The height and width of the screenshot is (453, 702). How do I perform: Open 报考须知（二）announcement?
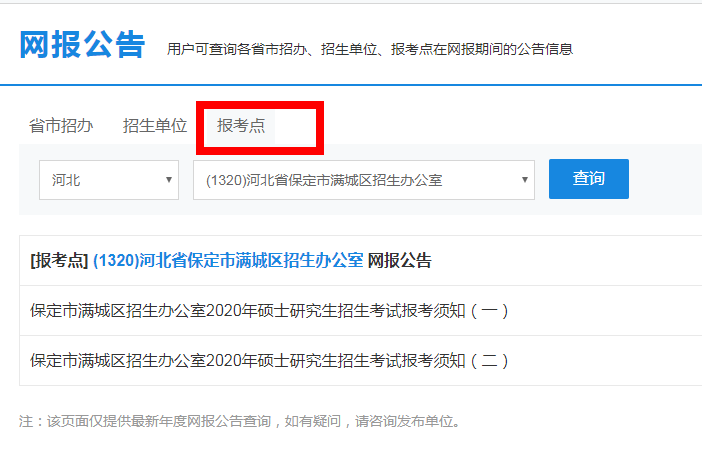point(269,361)
